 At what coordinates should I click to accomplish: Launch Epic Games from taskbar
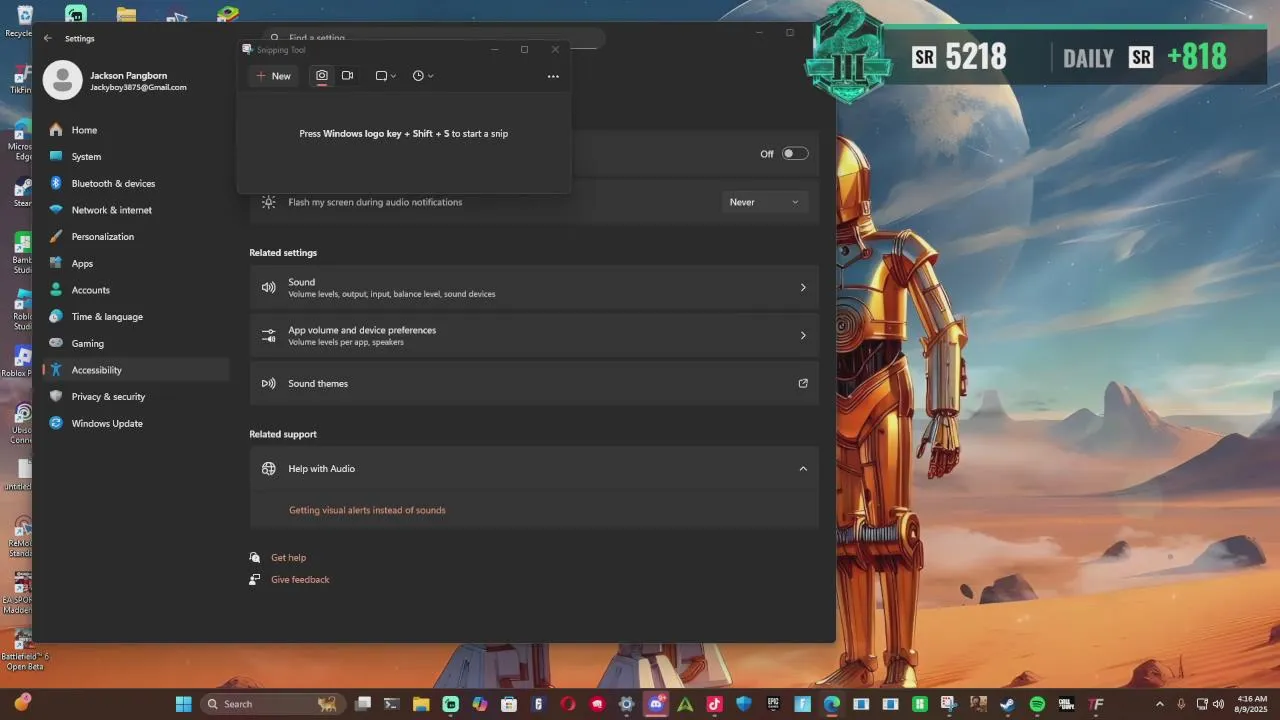(x=773, y=704)
